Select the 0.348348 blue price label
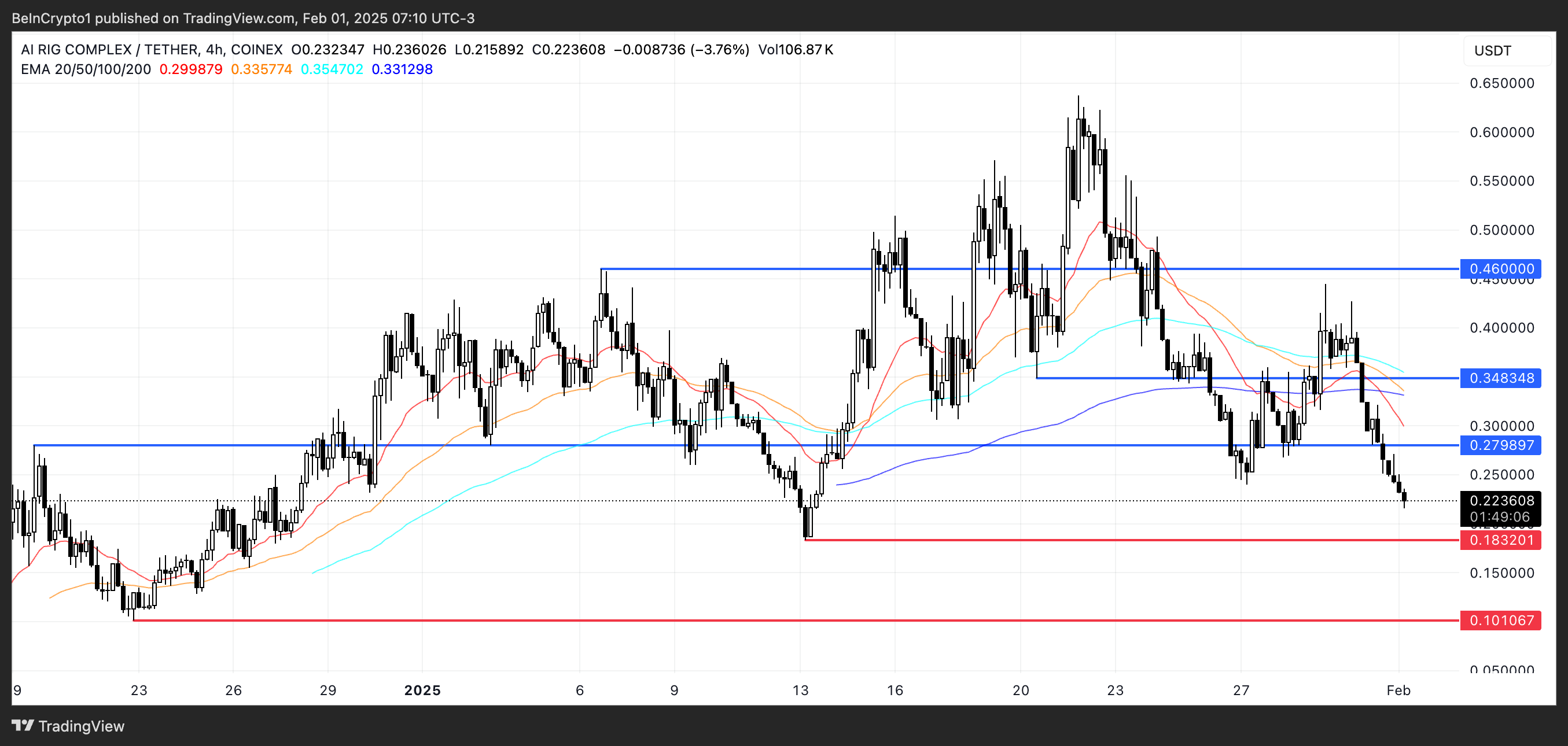The width and height of the screenshot is (1568, 746). pos(1500,378)
